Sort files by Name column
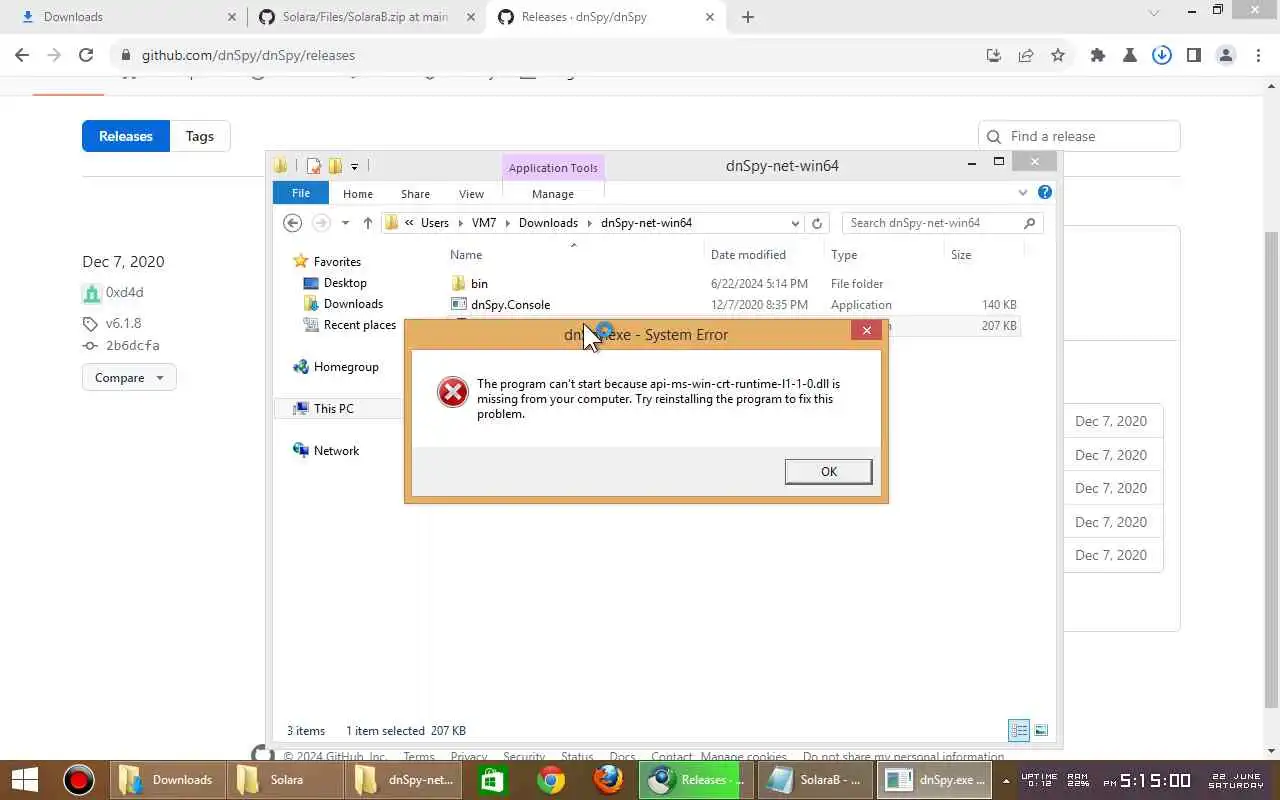The image size is (1280, 800). point(466,255)
